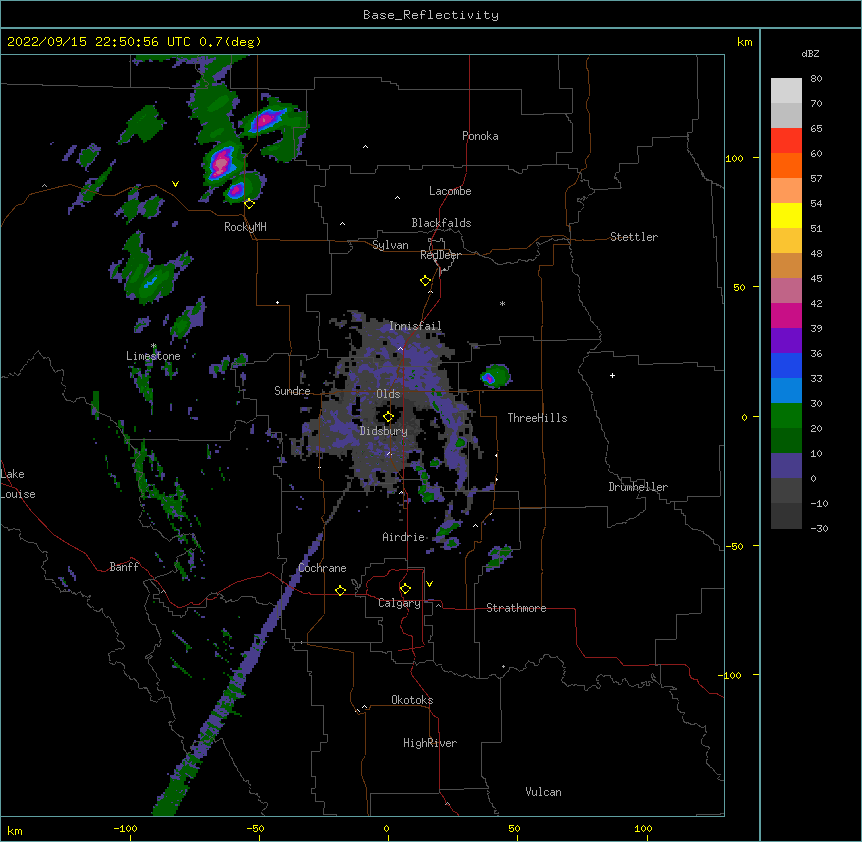Screen dimensions: 862x842
Task: Click the ThreeHills town label
Action: (x=537, y=418)
